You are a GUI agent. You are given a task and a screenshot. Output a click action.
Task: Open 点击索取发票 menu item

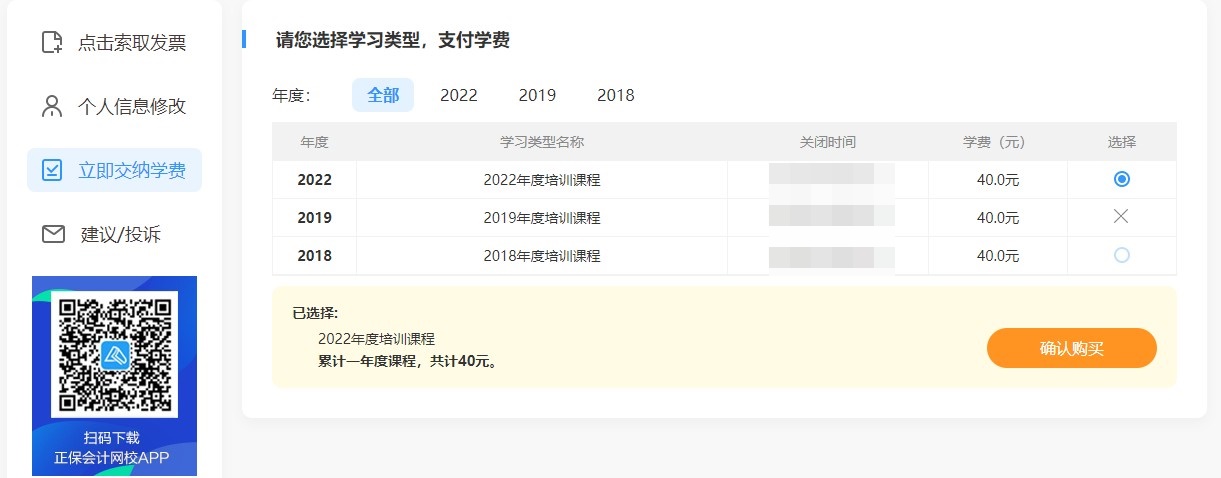tap(132, 43)
